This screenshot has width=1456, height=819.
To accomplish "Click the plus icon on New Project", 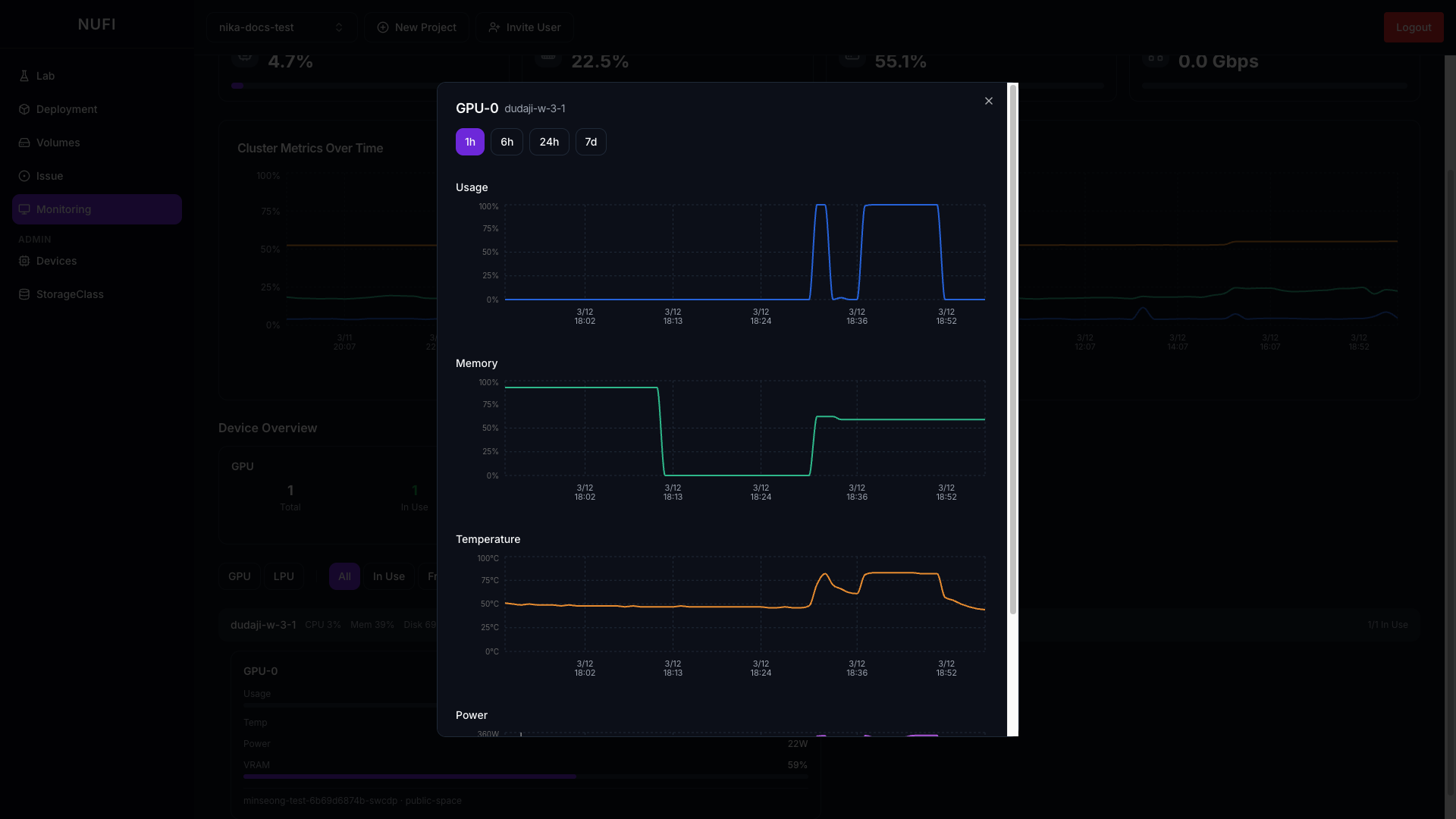I will [383, 27].
